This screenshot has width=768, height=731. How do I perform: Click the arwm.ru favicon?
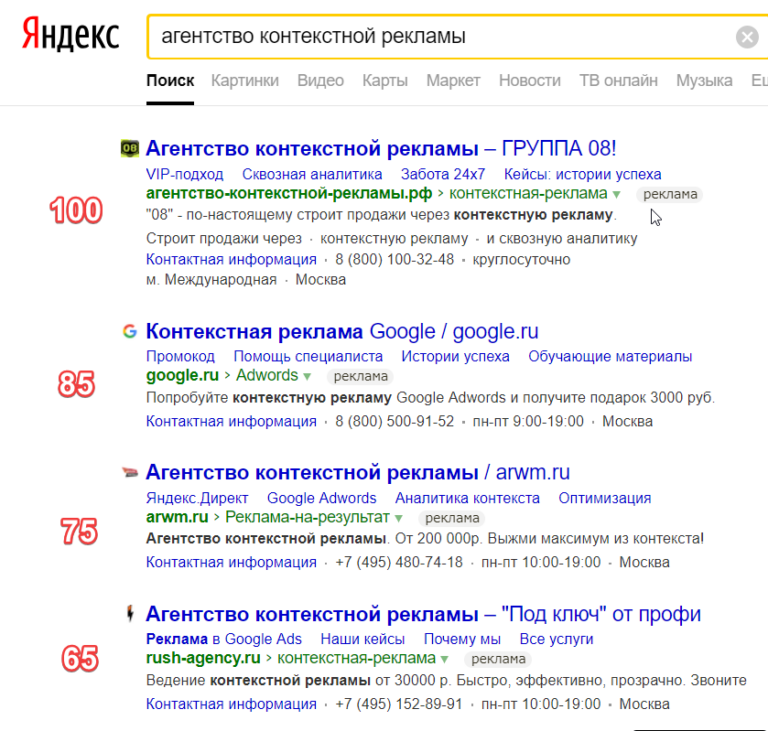coord(130,472)
